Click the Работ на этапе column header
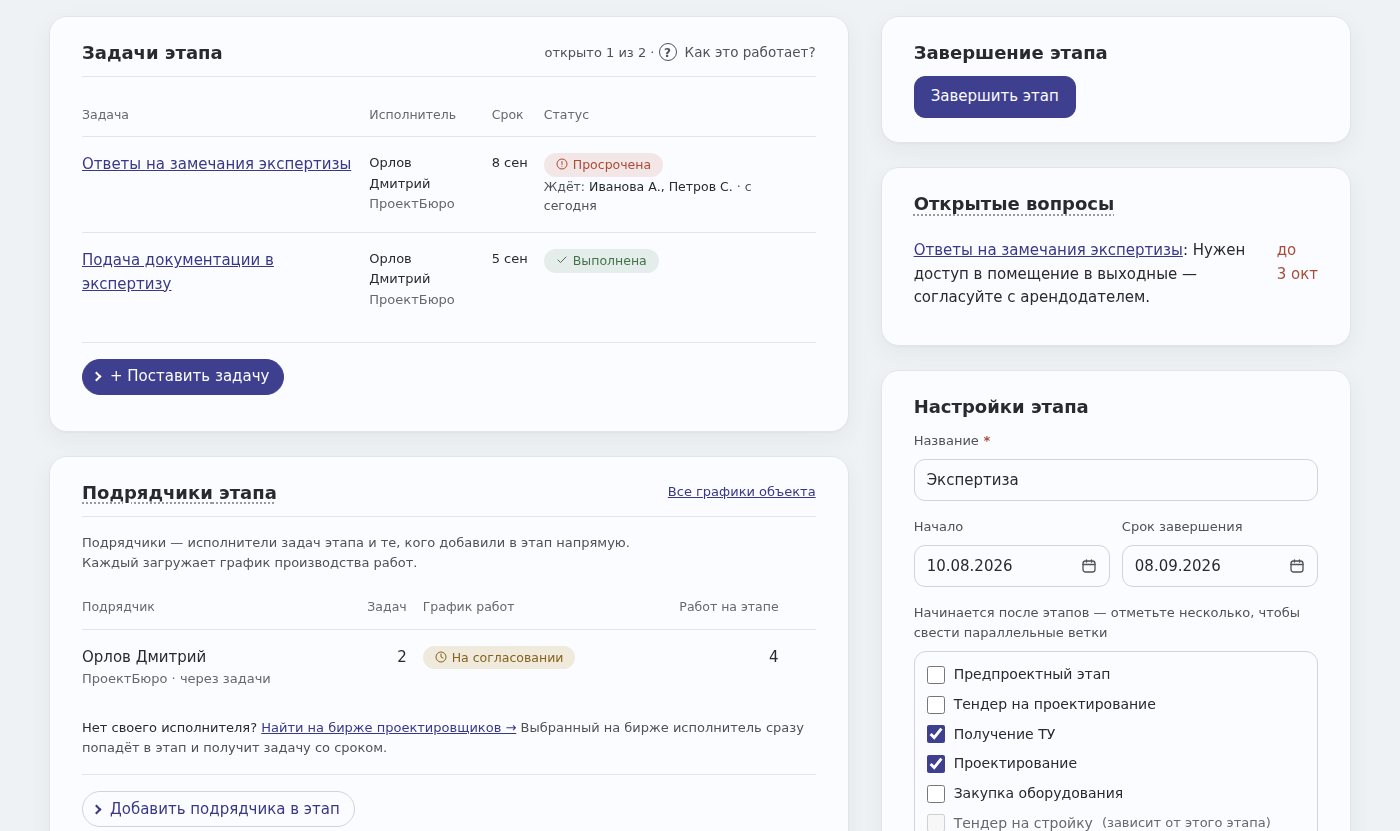The image size is (1400, 831). (729, 607)
